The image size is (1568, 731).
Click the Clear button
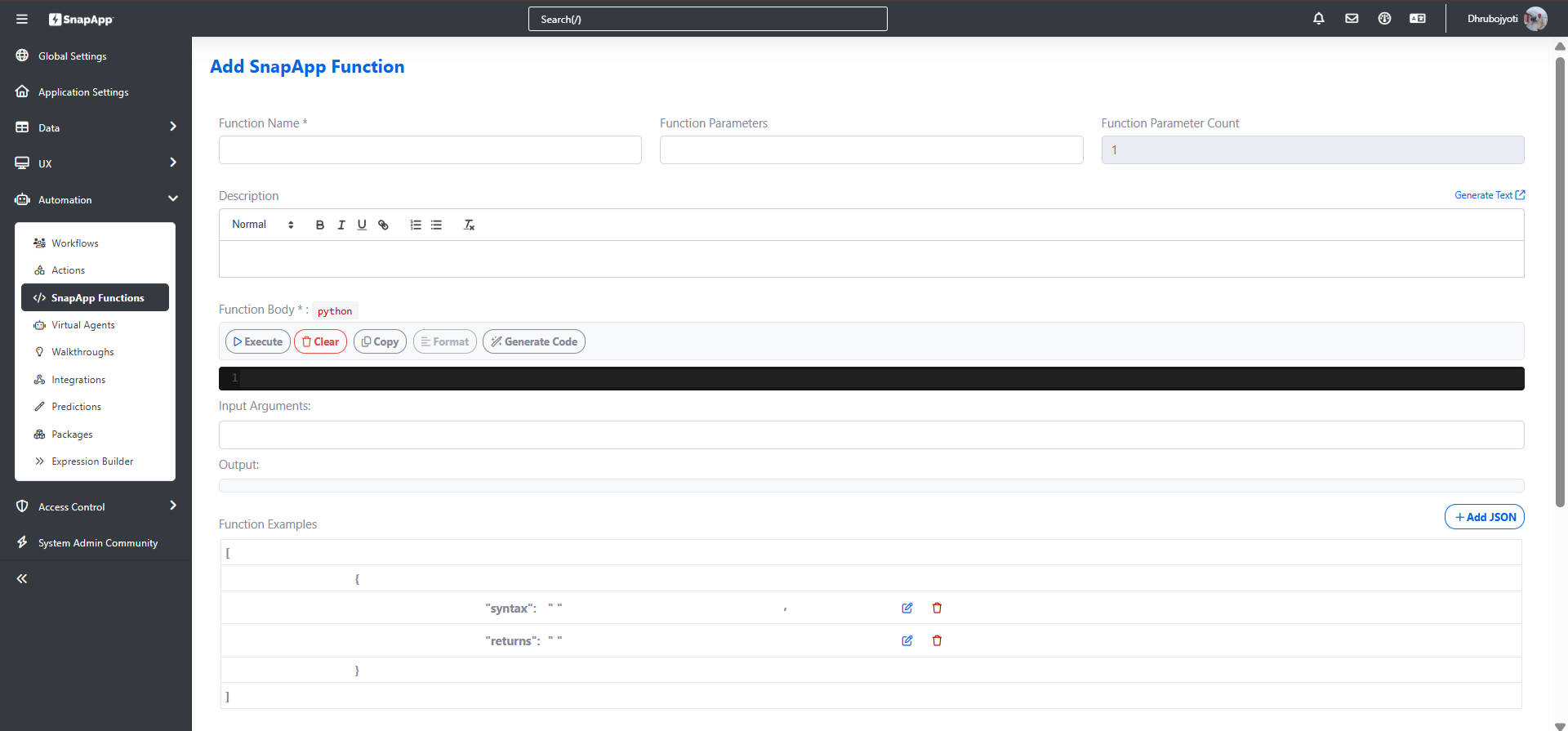click(321, 341)
